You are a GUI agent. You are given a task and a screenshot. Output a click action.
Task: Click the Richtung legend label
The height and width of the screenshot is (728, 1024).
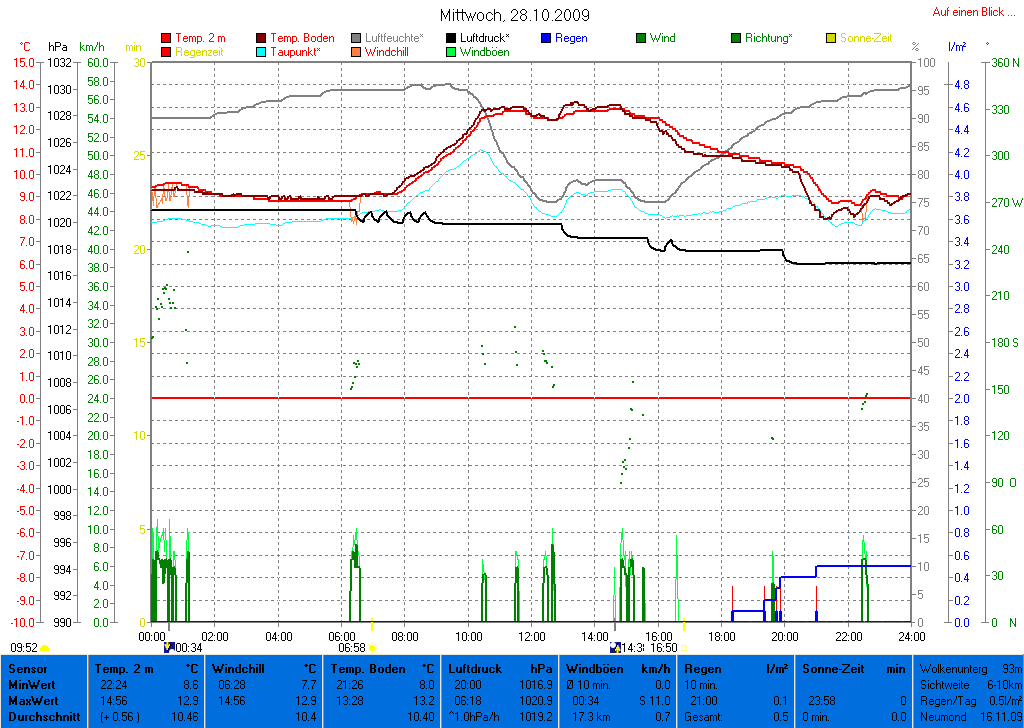pyautogui.click(x=768, y=38)
